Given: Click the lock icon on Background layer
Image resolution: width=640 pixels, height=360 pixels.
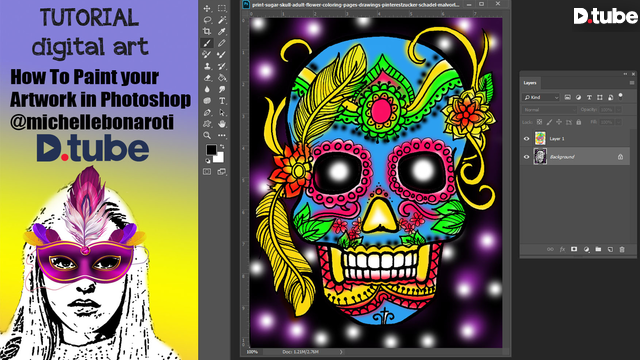Looking at the screenshot, I should [x=620, y=157].
